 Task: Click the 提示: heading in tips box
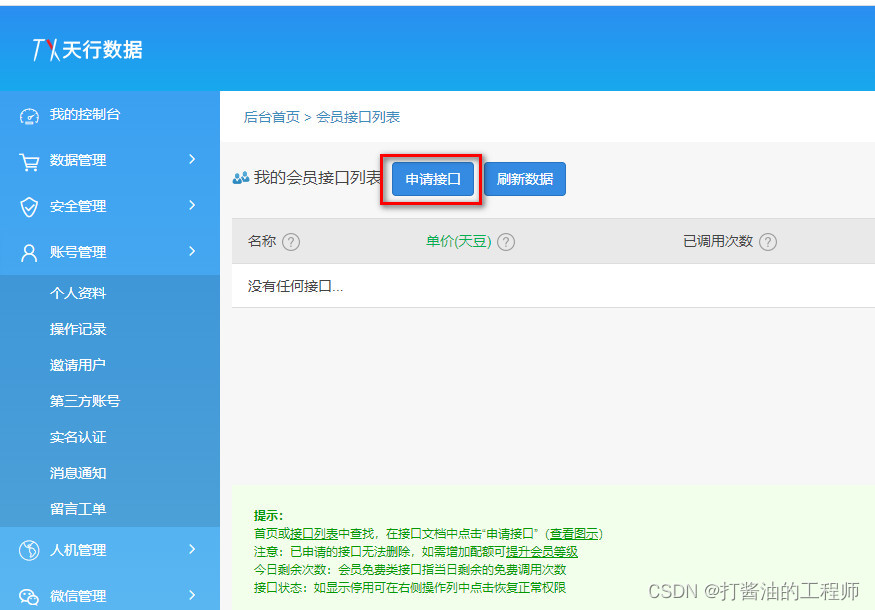(268, 515)
